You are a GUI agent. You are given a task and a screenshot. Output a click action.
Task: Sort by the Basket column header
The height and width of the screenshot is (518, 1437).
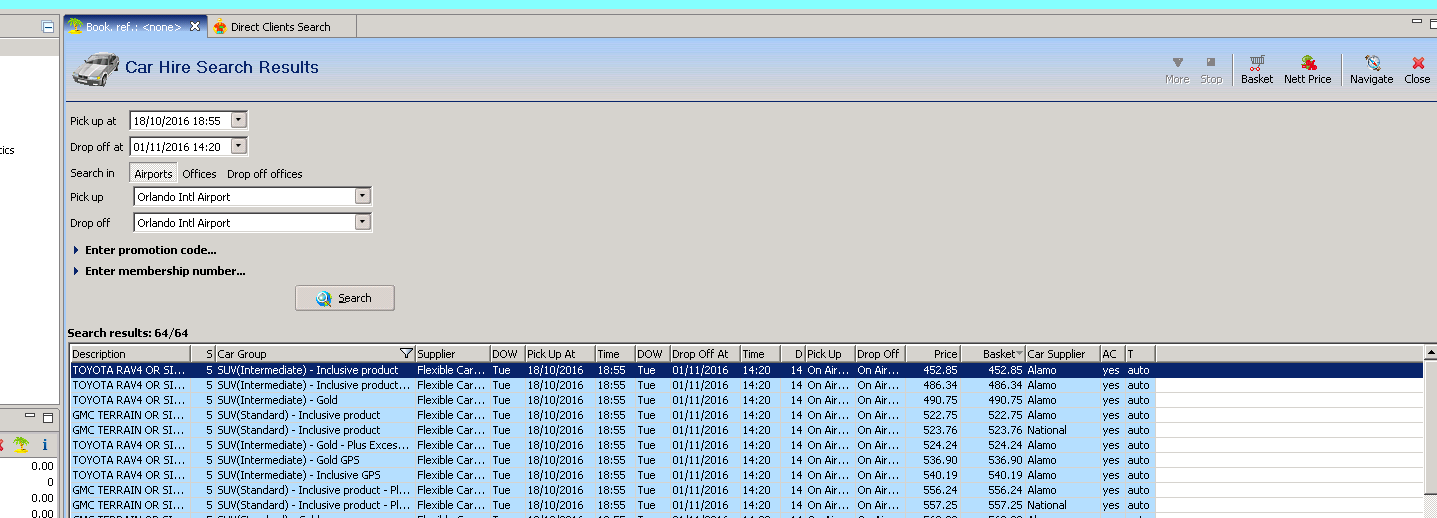pos(993,354)
